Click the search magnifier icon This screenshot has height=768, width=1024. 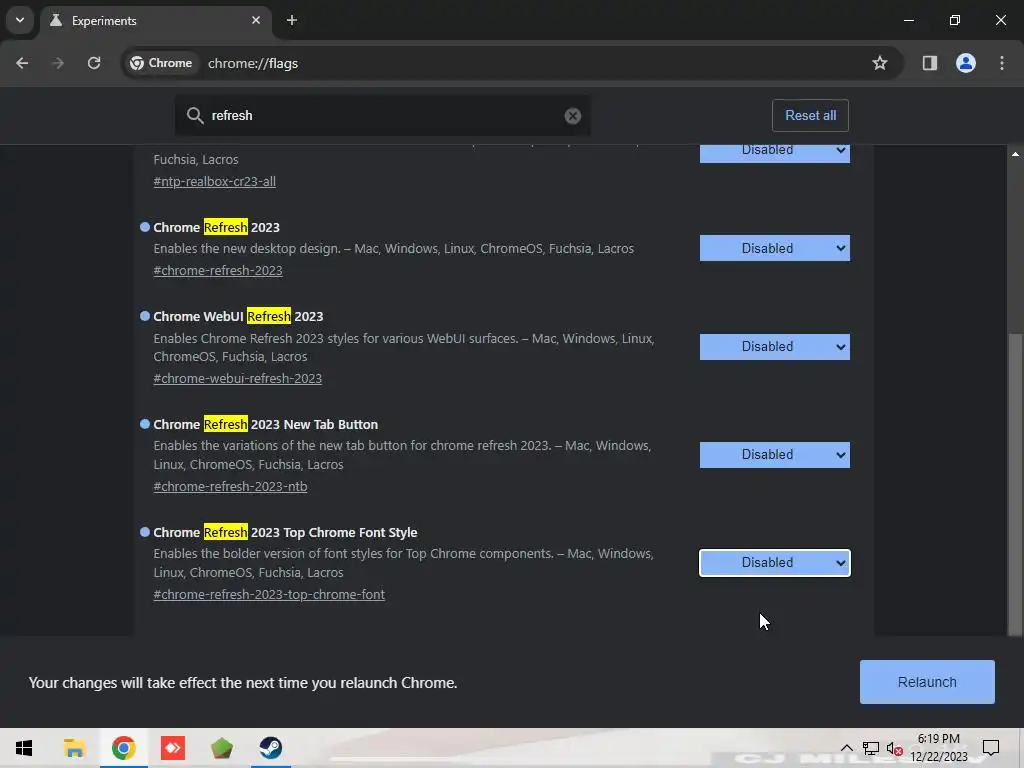tap(195, 116)
